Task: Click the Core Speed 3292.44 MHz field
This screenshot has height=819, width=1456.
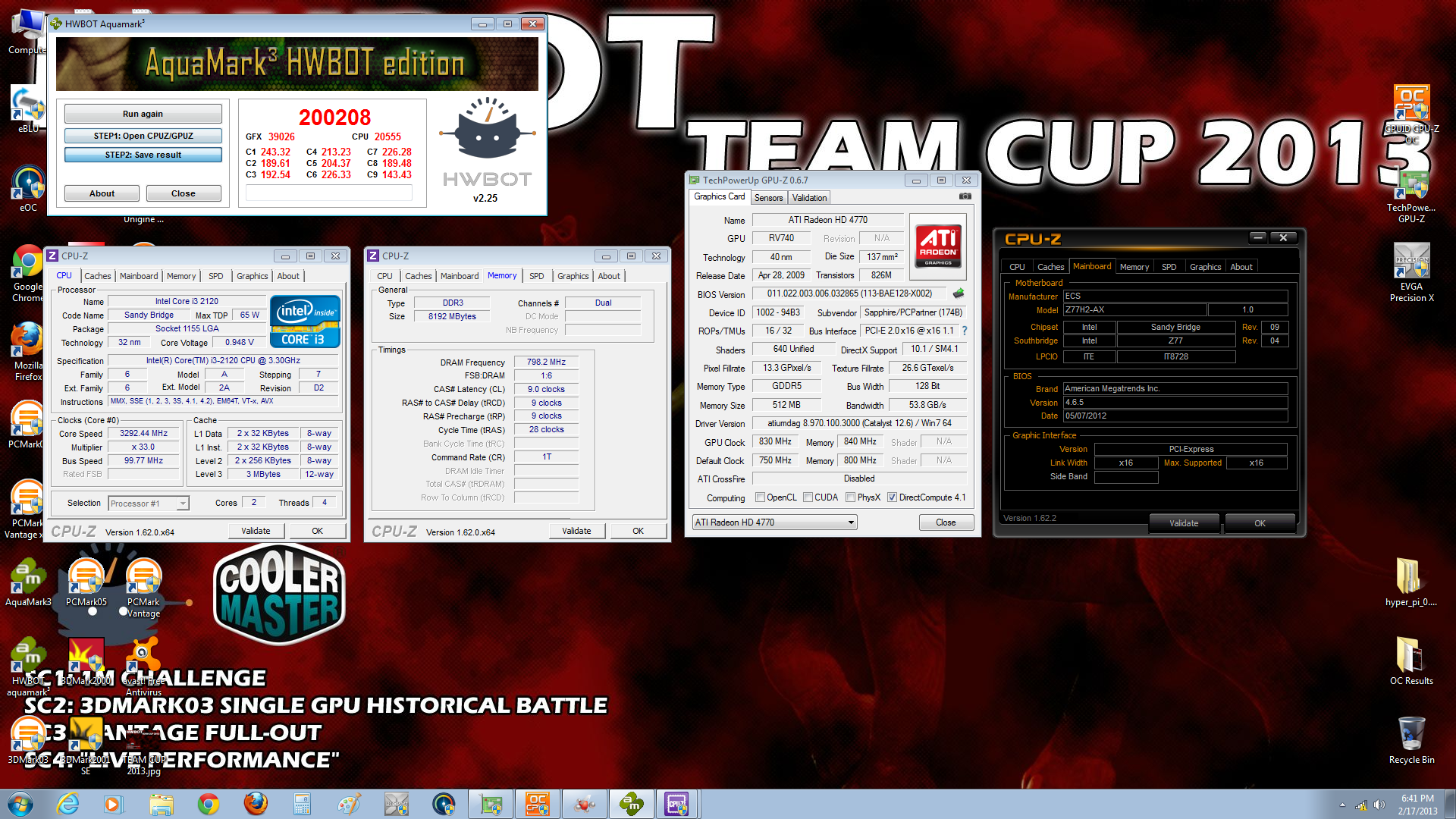Action: tap(143, 434)
